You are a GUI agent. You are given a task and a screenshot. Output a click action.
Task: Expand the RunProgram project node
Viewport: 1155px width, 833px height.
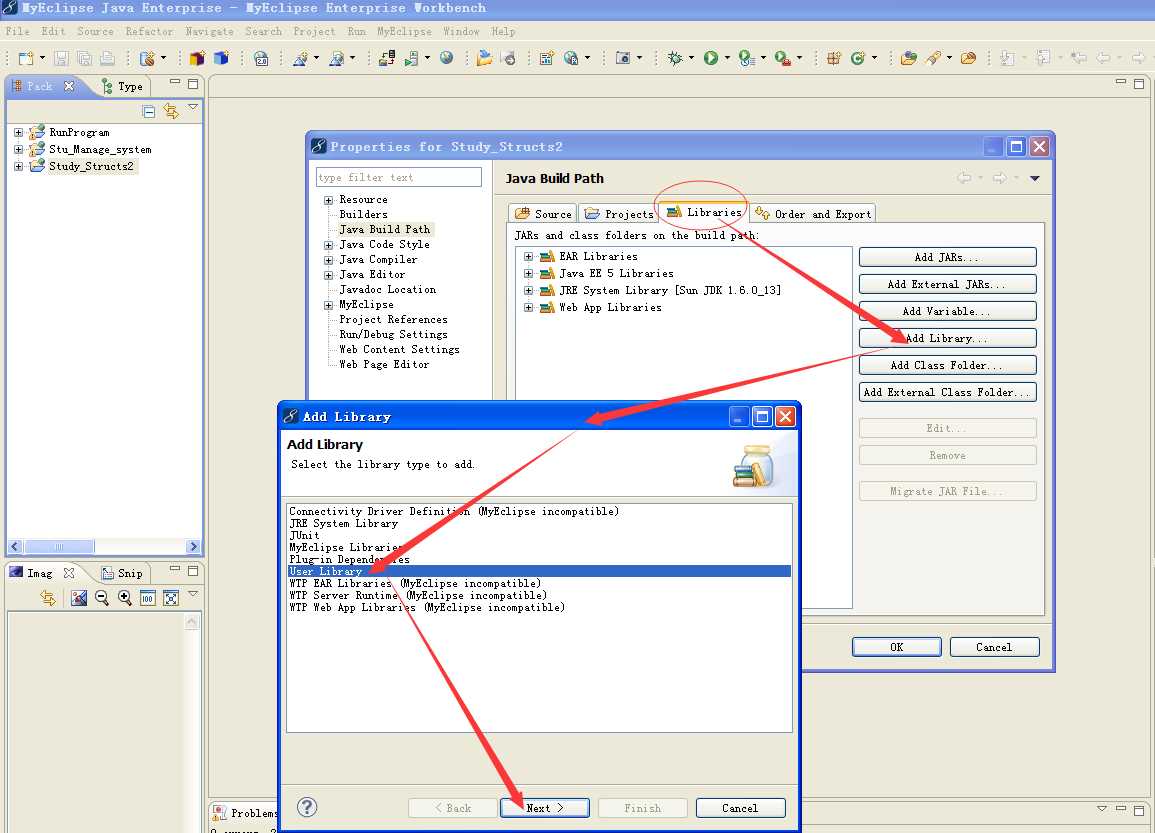click(18, 133)
